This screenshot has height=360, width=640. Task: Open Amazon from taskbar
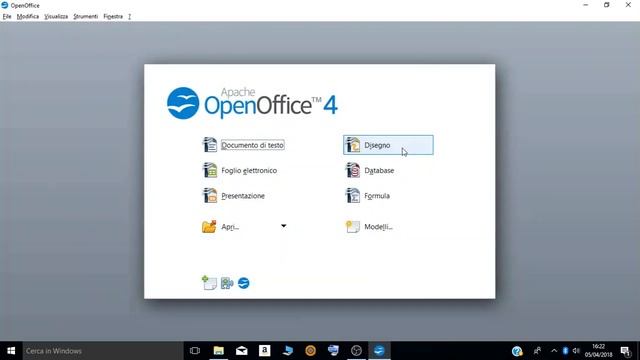click(x=264, y=351)
